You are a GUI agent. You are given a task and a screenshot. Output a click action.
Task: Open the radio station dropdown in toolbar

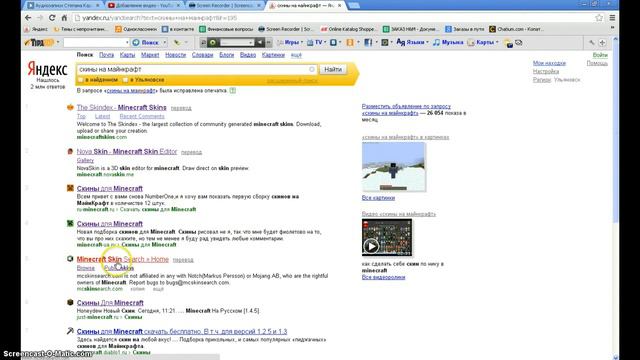click(x=250, y=42)
